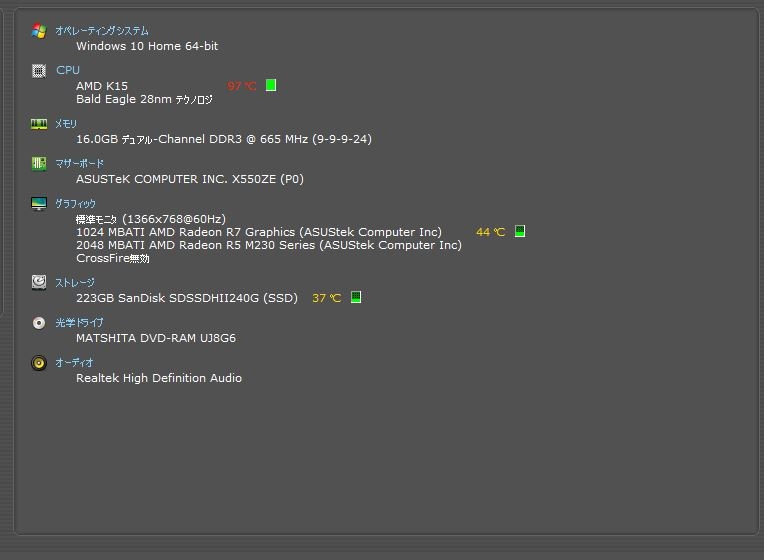Click the 97 °C CPU temperature reading
Viewport: 764px width, 560px height.
click(x=242, y=86)
